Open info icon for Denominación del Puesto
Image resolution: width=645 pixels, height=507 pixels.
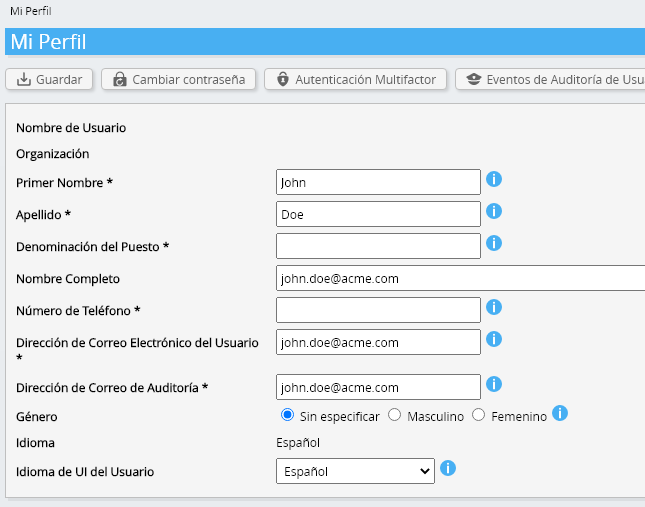tap(494, 243)
